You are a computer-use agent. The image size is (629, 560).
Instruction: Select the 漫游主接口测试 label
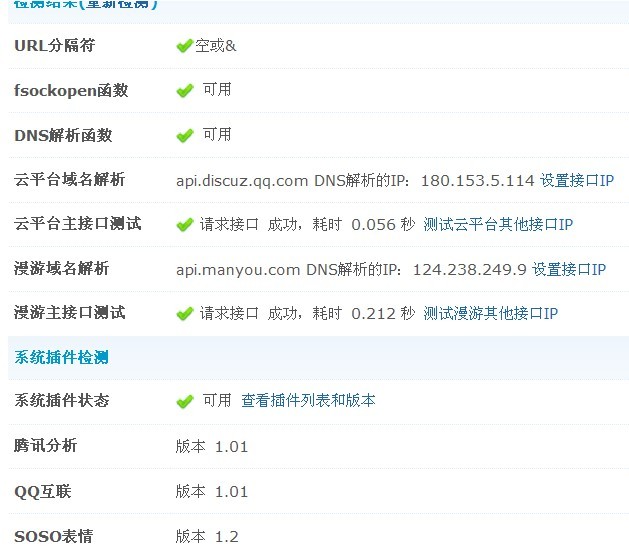(x=69, y=313)
